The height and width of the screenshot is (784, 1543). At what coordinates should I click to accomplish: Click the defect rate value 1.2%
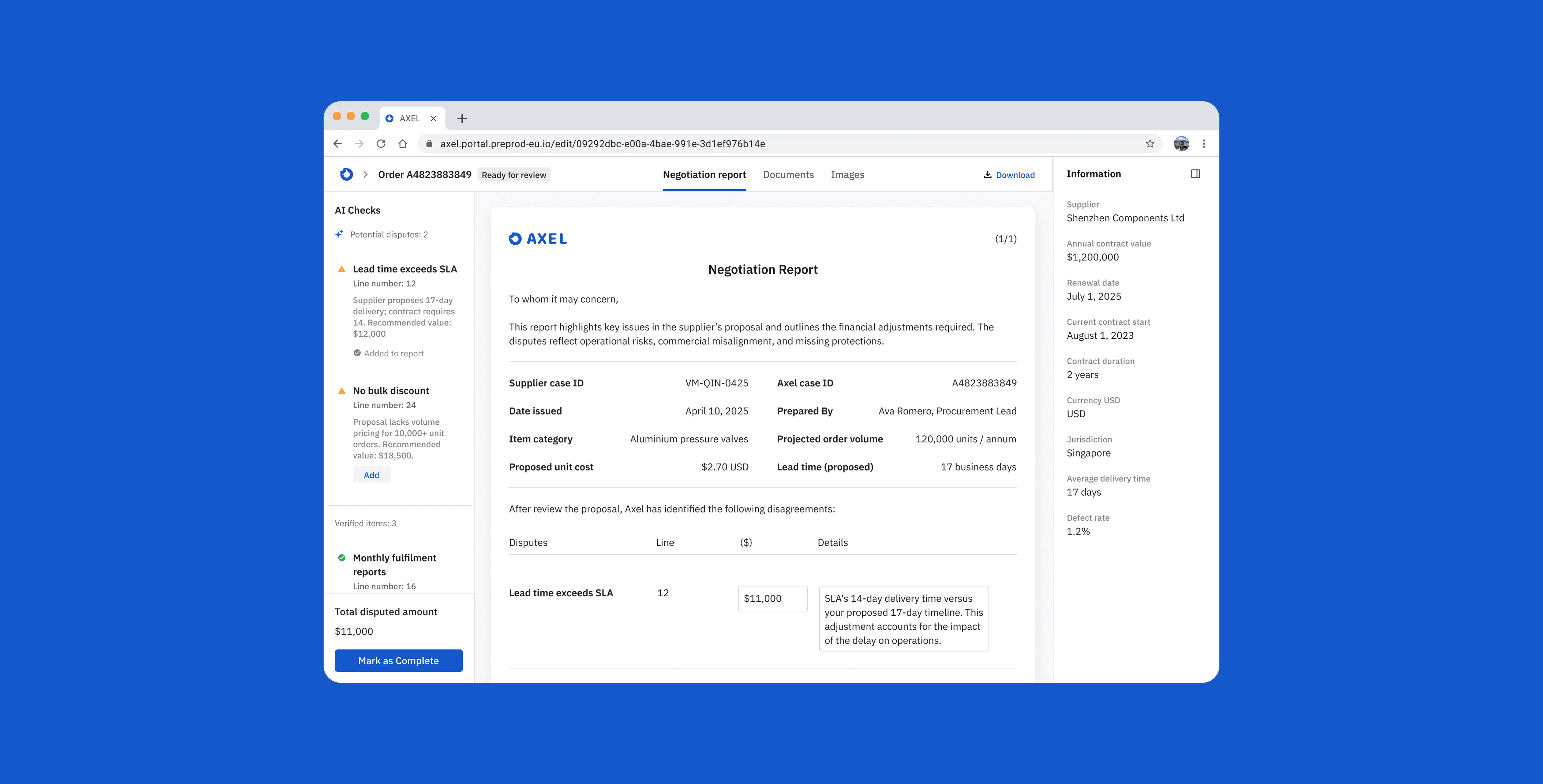point(1078,531)
